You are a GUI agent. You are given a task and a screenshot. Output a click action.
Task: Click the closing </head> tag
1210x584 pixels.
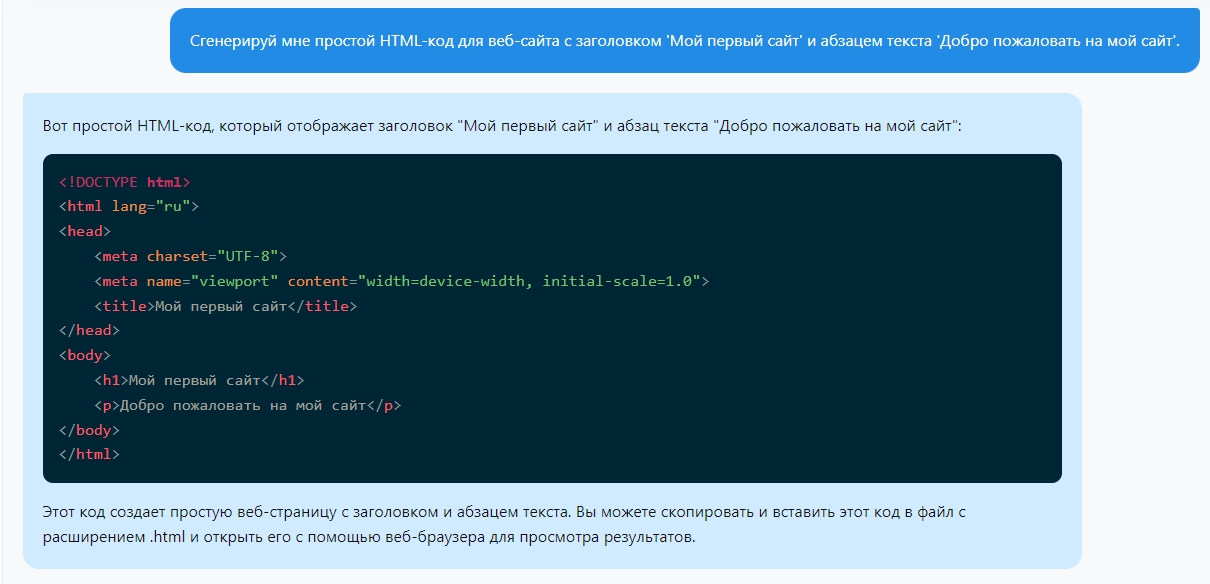coord(89,330)
